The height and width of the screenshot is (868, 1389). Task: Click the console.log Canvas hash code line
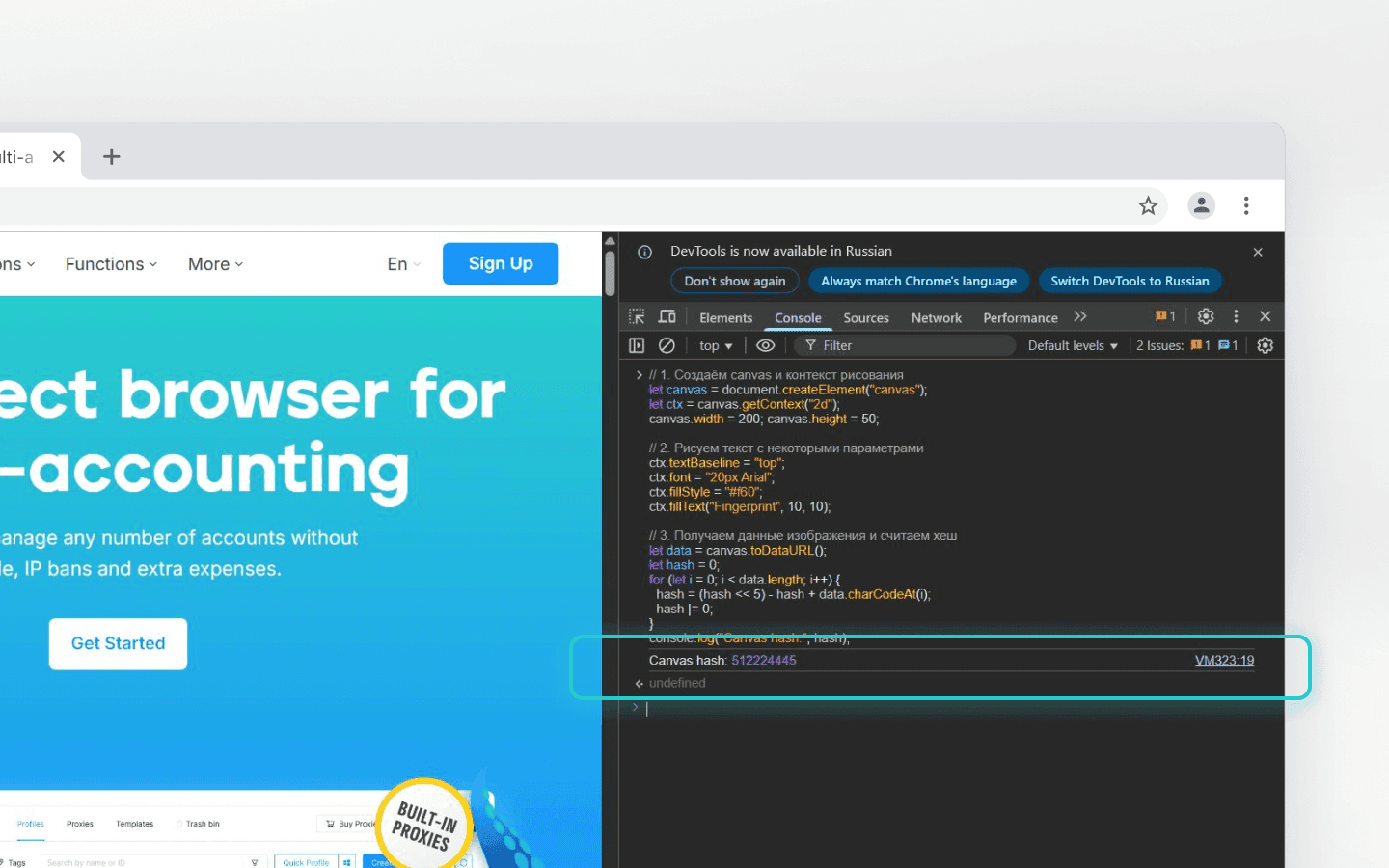749,638
